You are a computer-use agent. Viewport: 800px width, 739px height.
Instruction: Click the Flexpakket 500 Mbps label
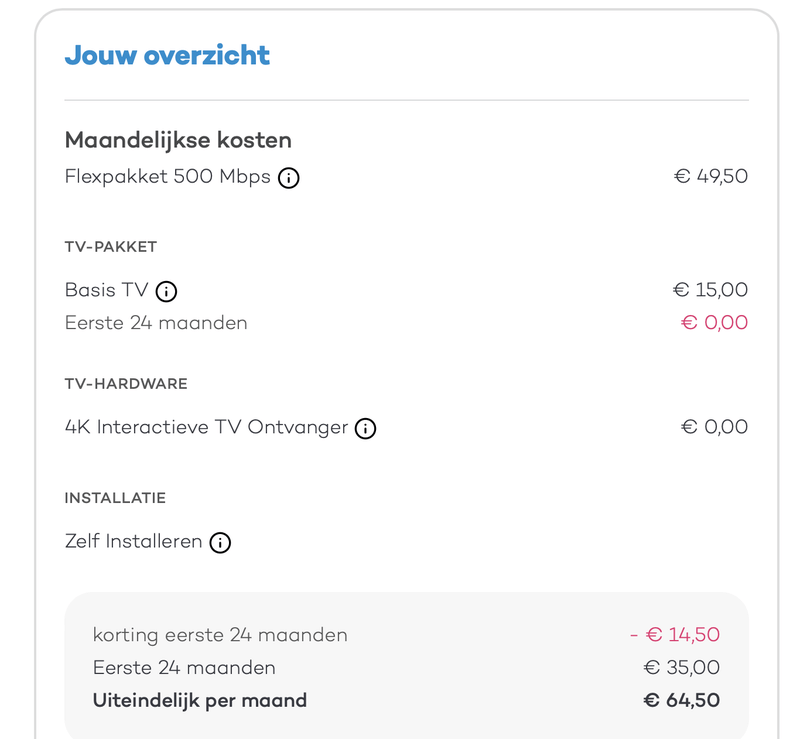tap(167, 177)
